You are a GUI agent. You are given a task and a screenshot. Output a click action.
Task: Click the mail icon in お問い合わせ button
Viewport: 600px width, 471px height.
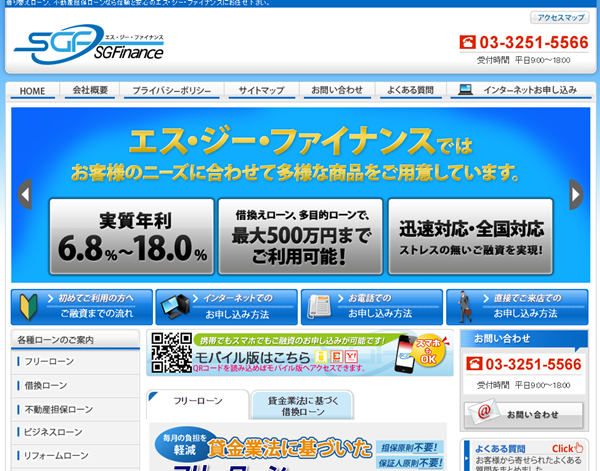(x=483, y=413)
